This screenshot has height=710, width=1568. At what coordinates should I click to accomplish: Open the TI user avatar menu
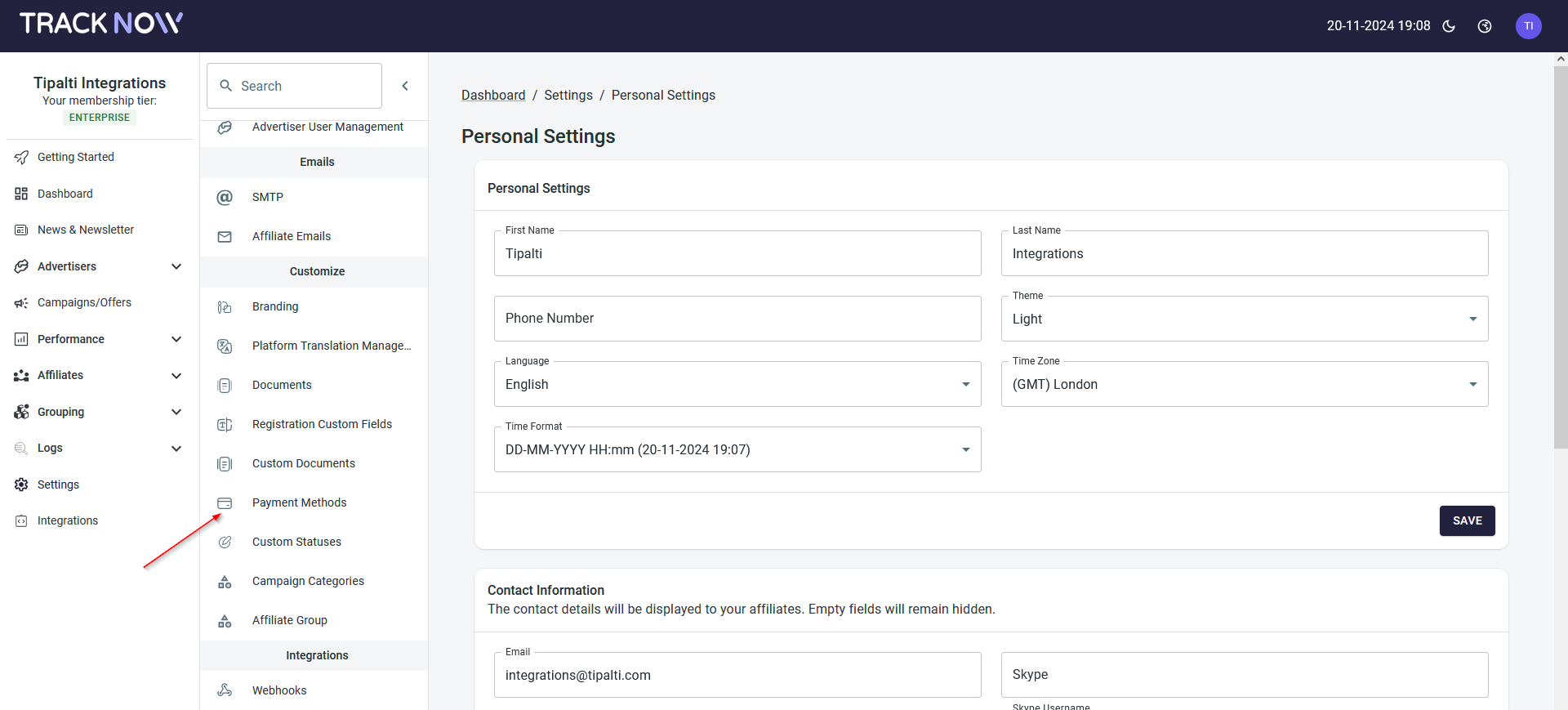(1528, 26)
